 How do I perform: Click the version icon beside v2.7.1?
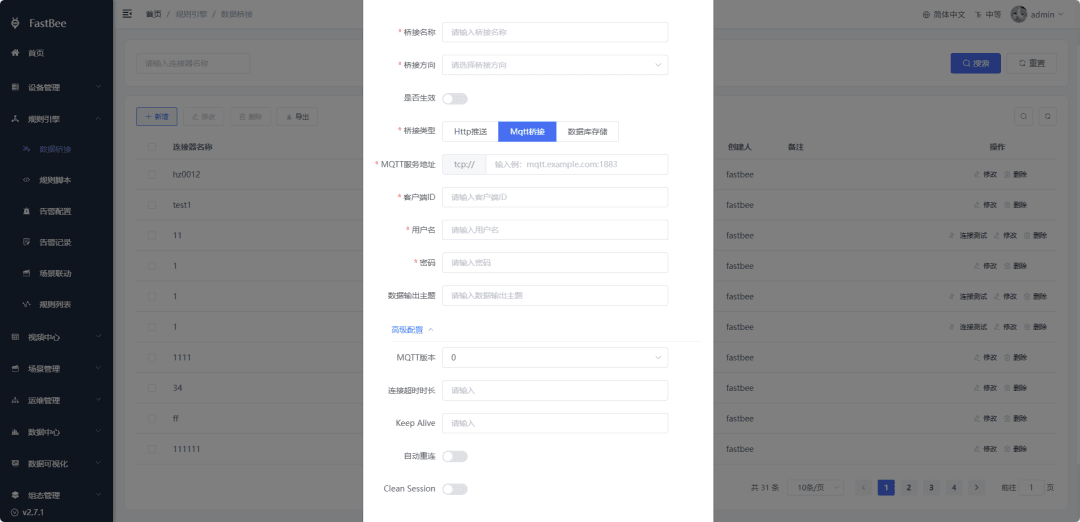pyautogui.click(x=15, y=512)
